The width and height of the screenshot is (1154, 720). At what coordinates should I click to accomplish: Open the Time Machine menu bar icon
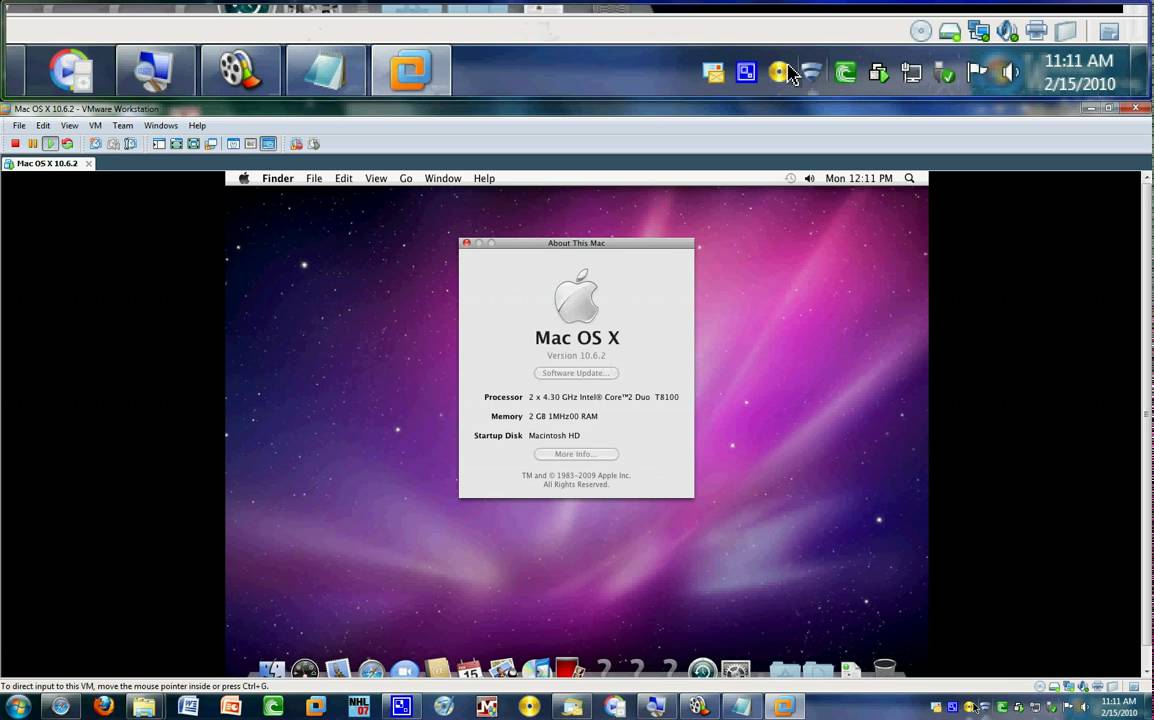click(x=790, y=178)
